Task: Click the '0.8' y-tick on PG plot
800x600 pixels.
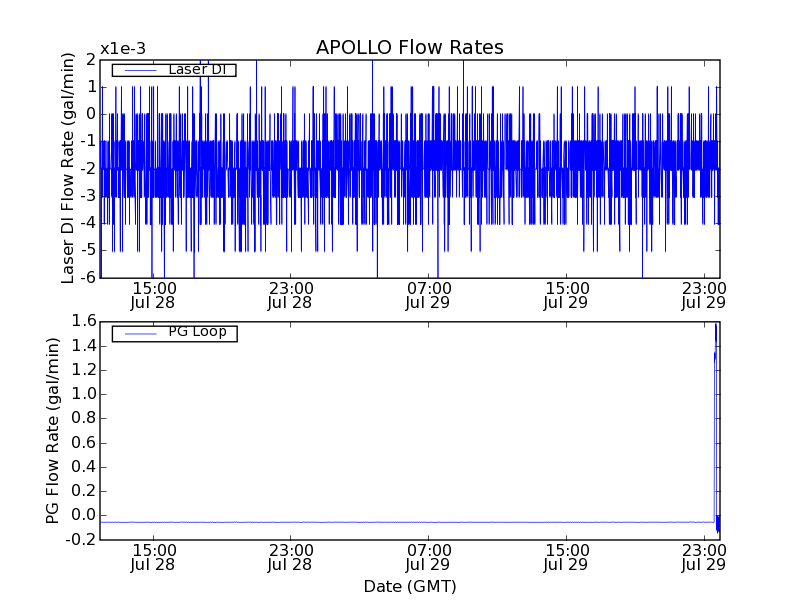Action: [84, 418]
